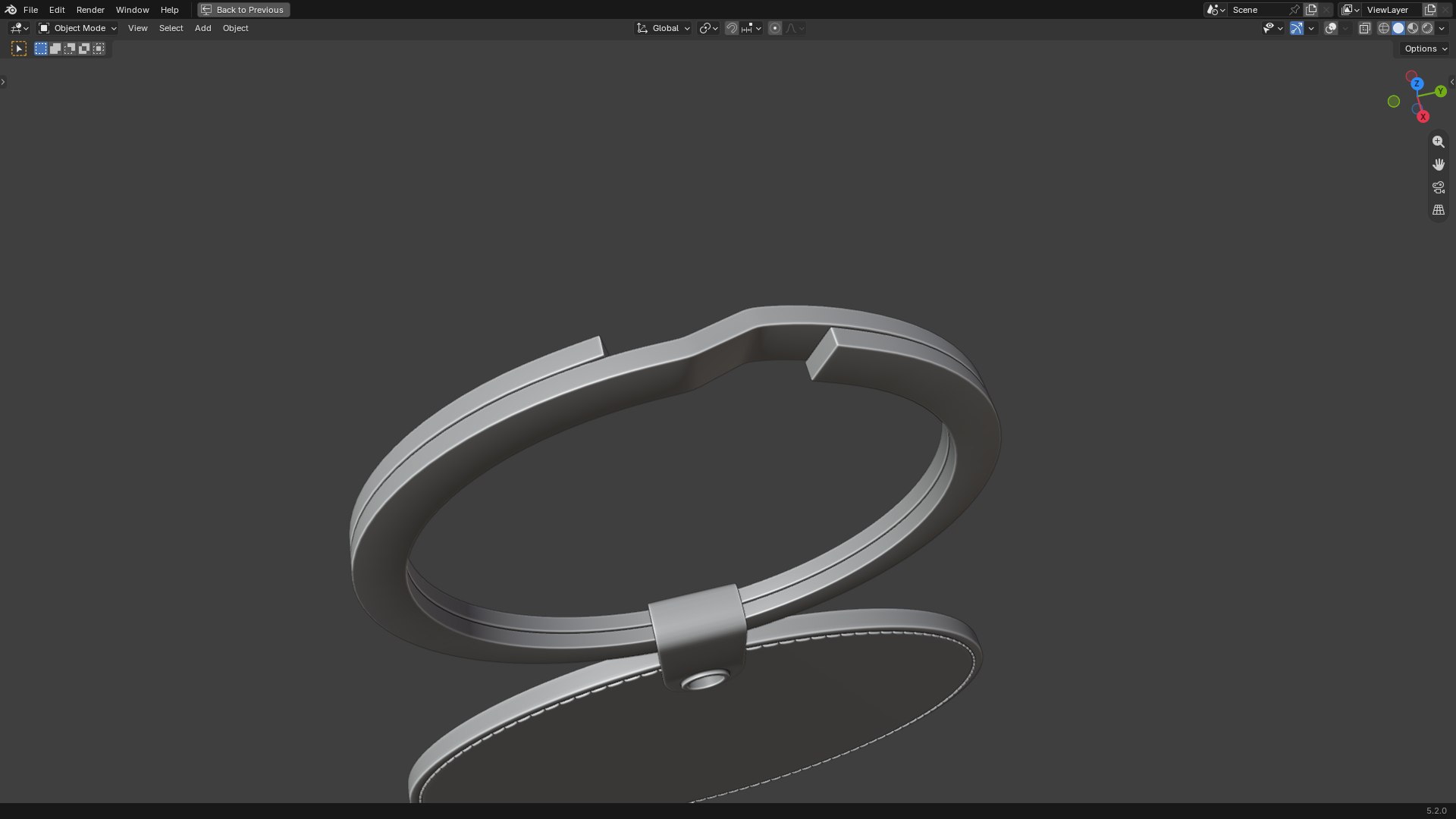
Task: Open the Options dropdown
Action: [1426, 49]
